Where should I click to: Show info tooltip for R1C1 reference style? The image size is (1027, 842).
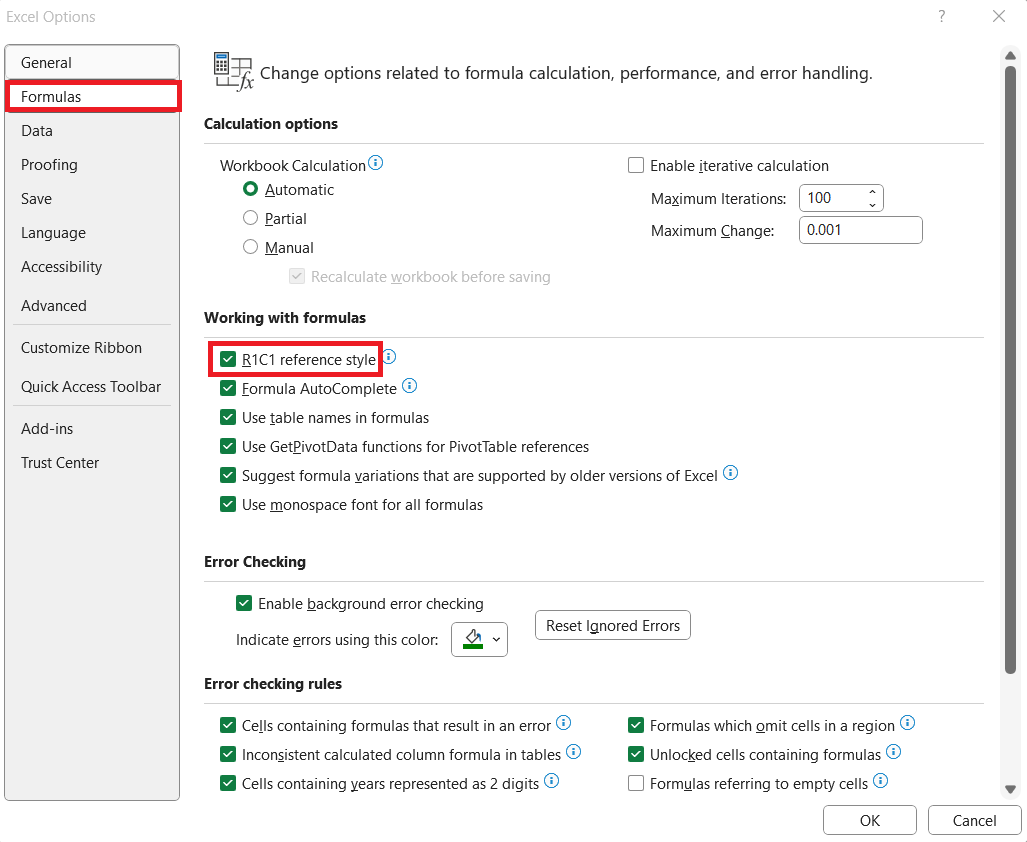pos(389,357)
